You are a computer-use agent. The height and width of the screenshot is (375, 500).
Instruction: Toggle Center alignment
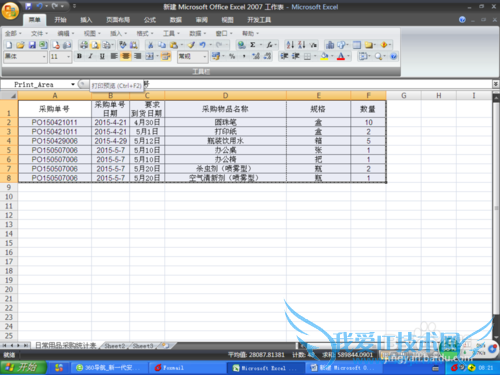point(126,56)
